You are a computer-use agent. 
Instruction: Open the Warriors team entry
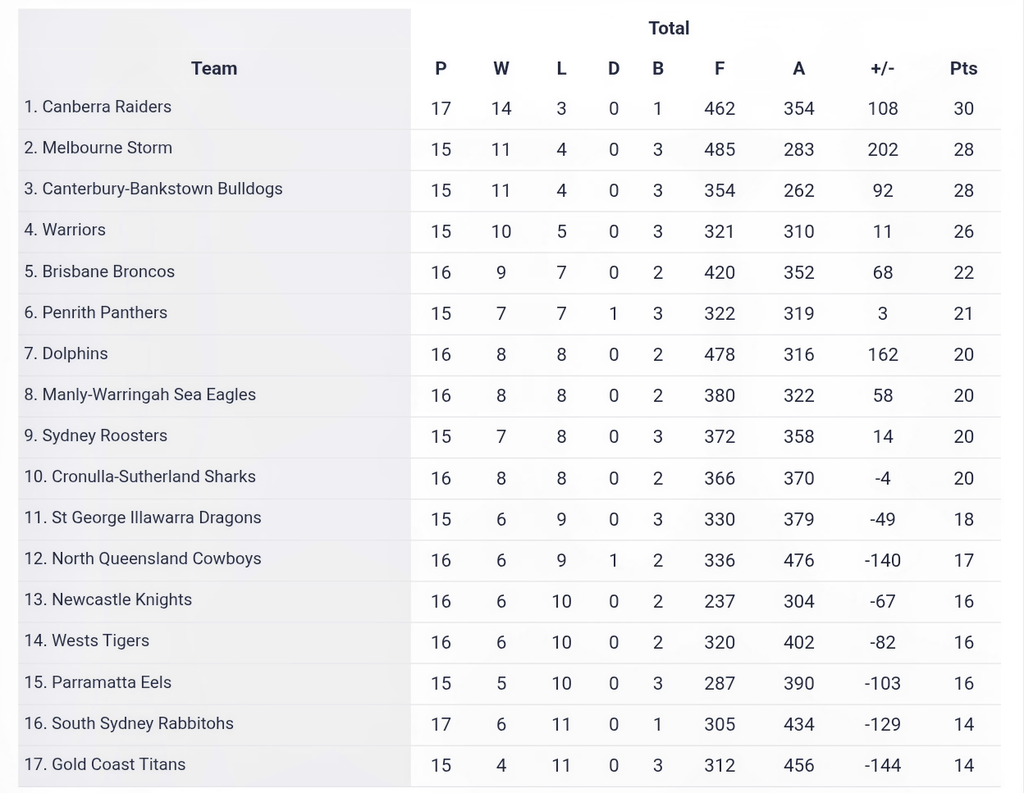tap(65, 230)
